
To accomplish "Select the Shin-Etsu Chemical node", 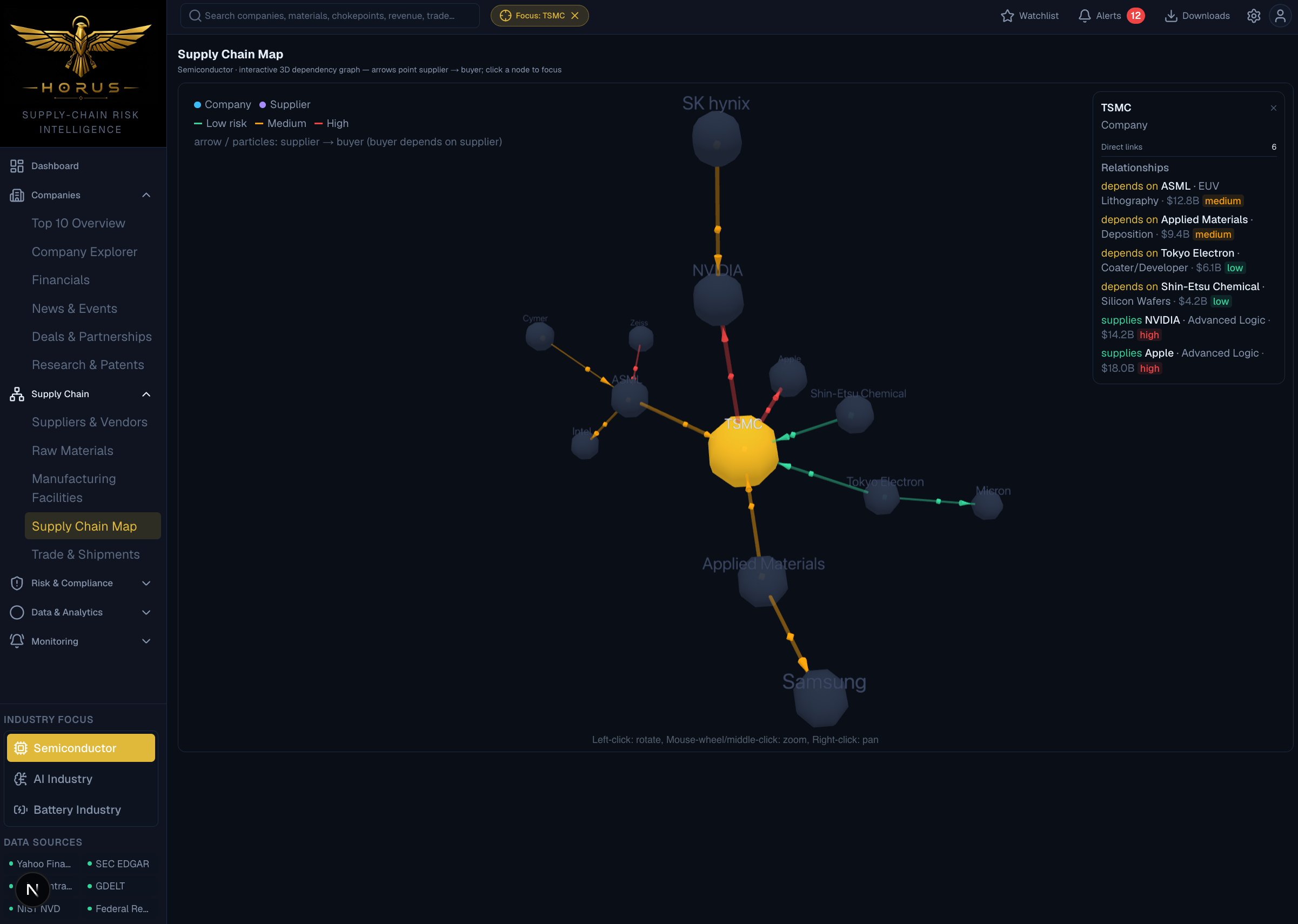I will (855, 414).
